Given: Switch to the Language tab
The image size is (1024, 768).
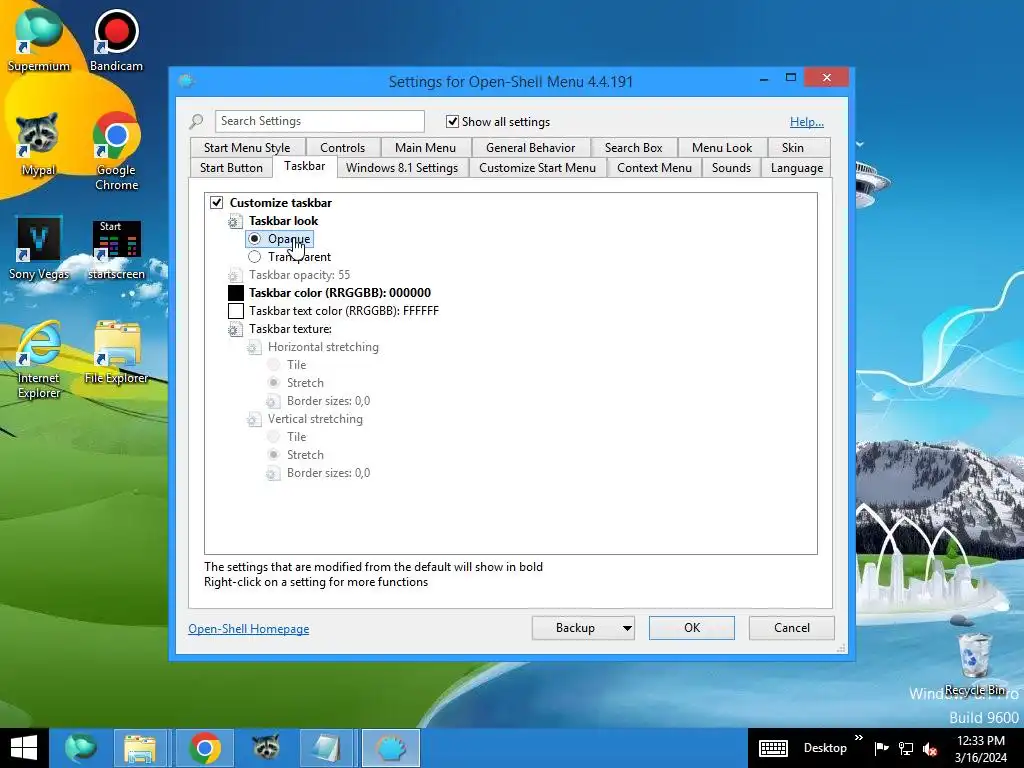Looking at the screenshot, I should point(797,168).
